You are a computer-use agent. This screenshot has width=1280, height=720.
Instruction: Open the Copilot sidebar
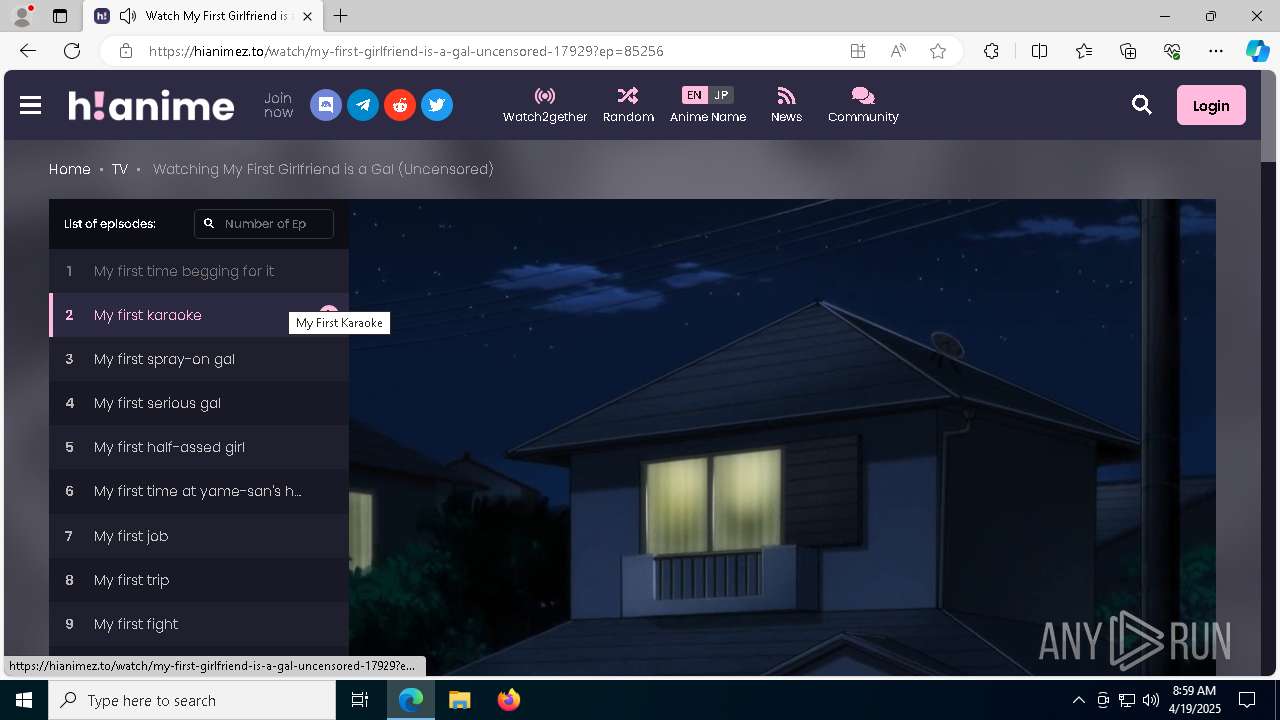coord(1257,51)
